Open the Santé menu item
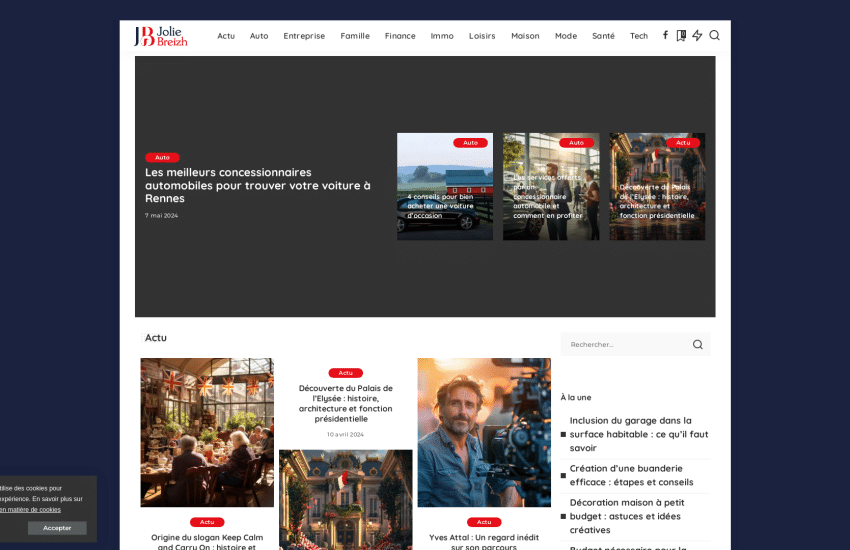 pos(603,36)
